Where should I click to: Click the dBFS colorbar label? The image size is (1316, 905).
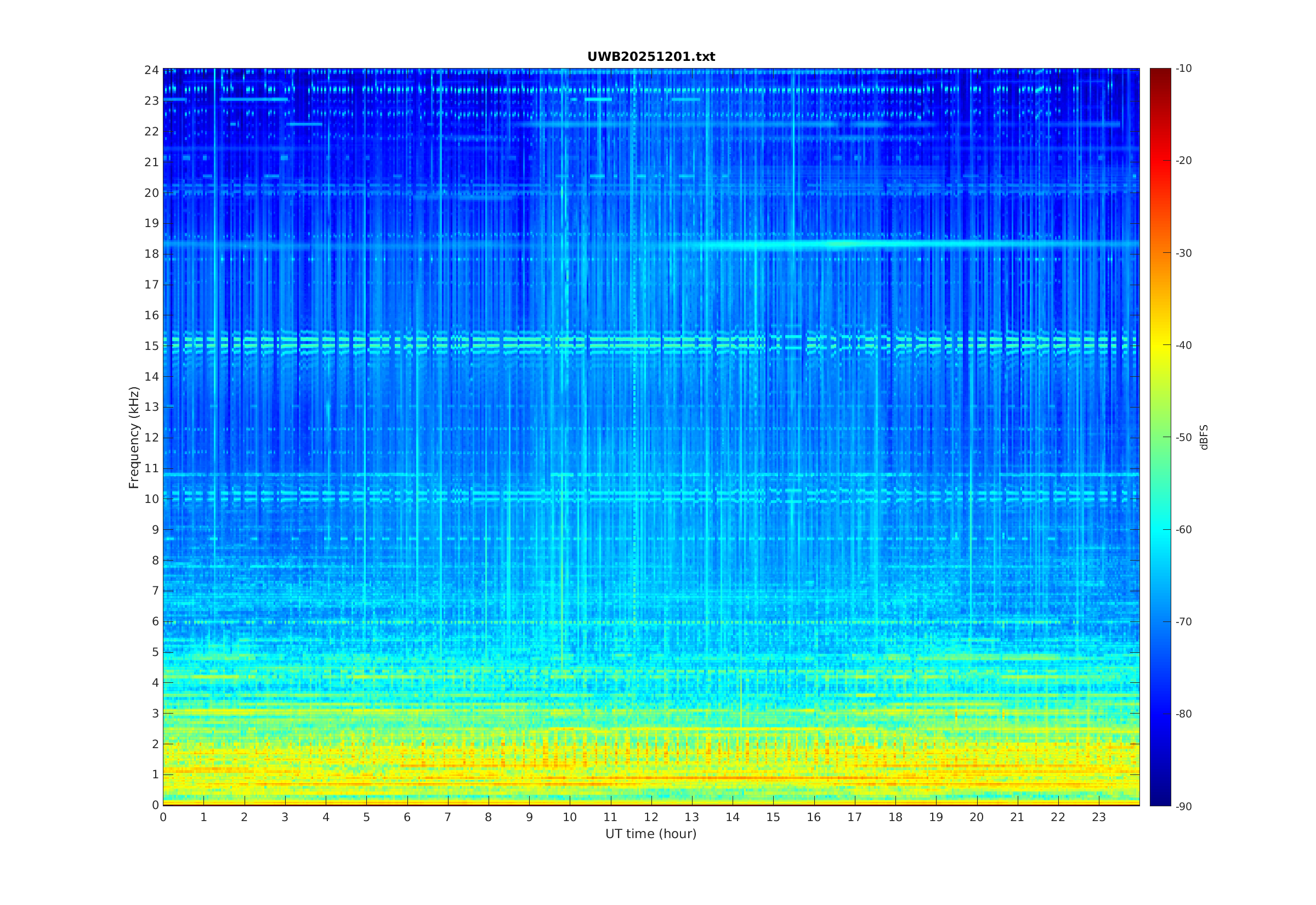click(1204, 437)
